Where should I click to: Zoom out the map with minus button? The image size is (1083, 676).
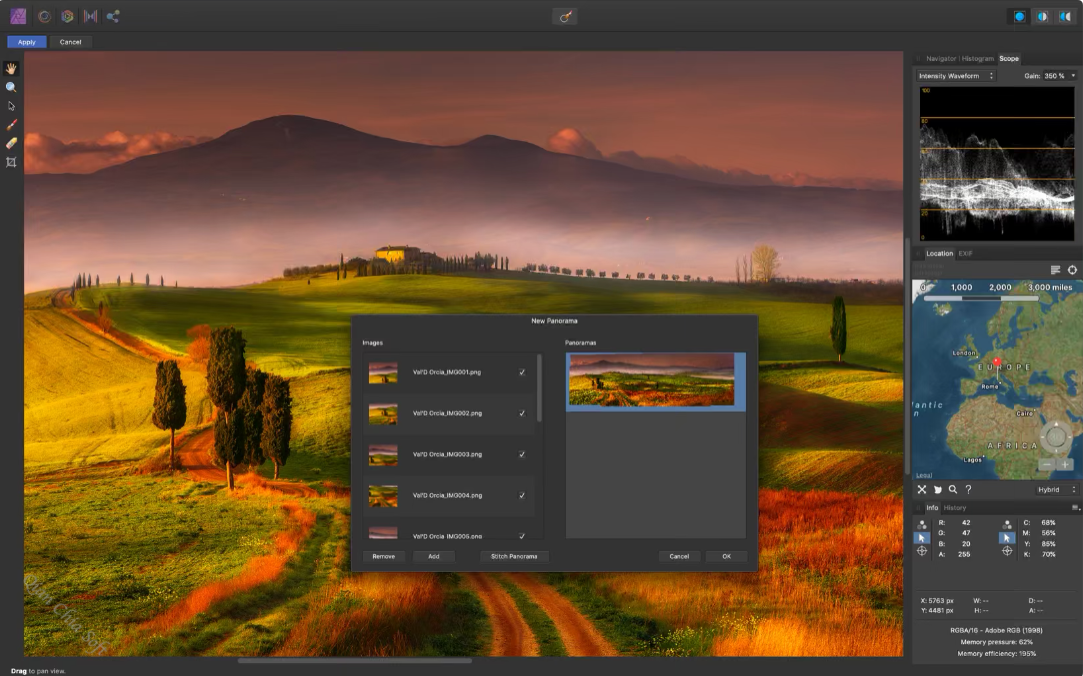(x=1046, y=465)
